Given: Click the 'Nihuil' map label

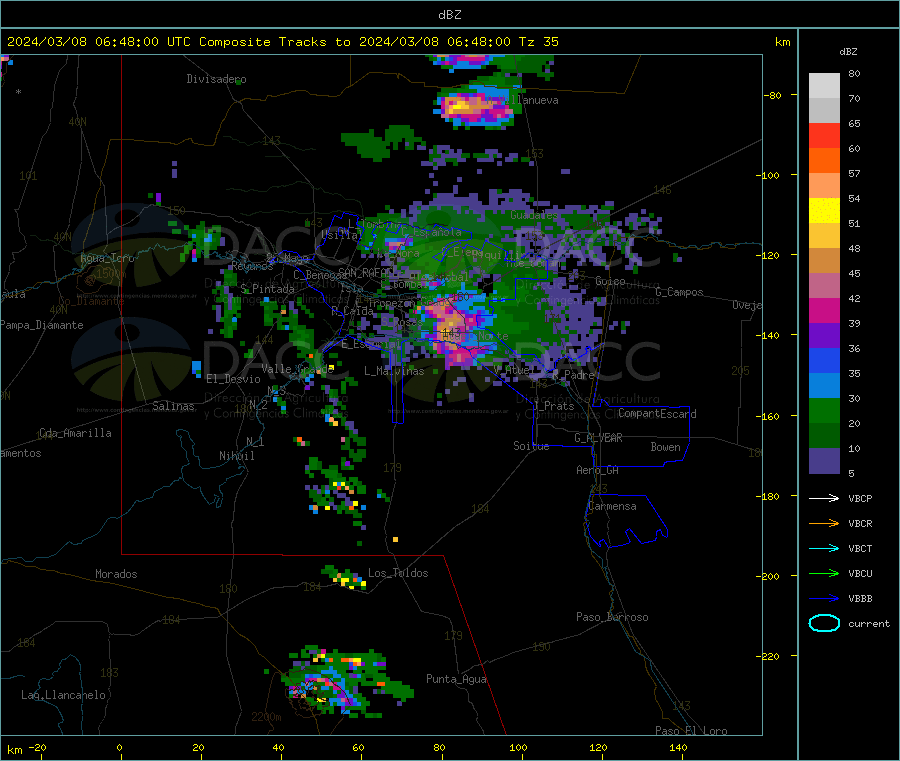Looking at the screenshot, I should click(236, 456).
